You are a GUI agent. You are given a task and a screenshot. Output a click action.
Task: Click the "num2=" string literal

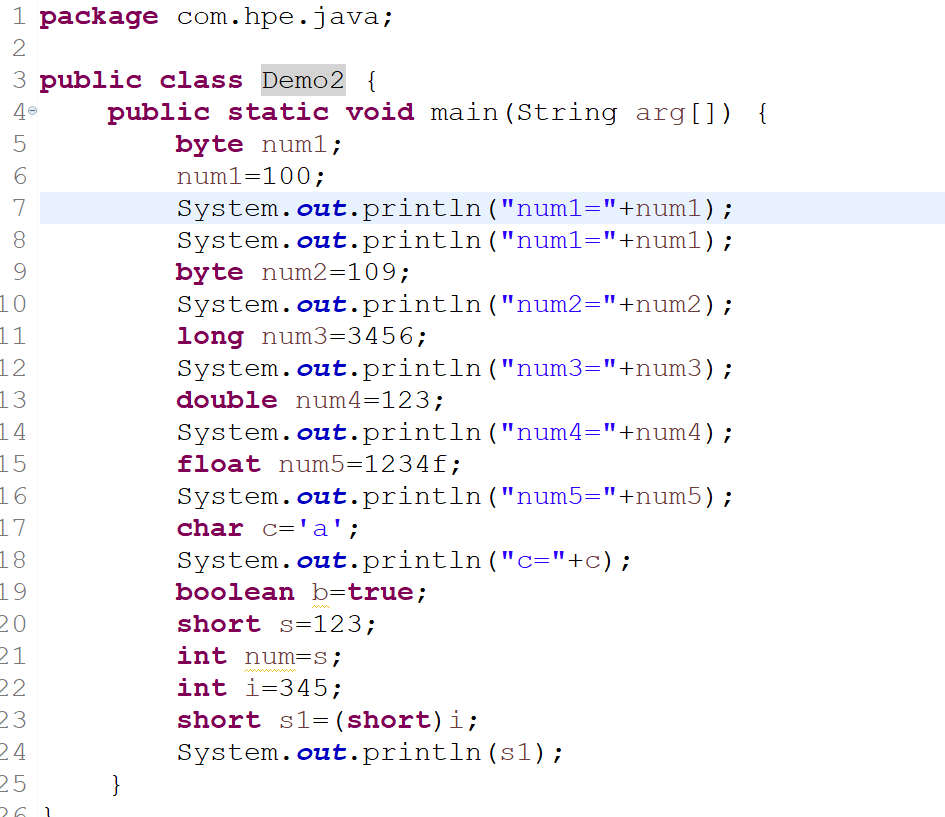click(559, 304)
